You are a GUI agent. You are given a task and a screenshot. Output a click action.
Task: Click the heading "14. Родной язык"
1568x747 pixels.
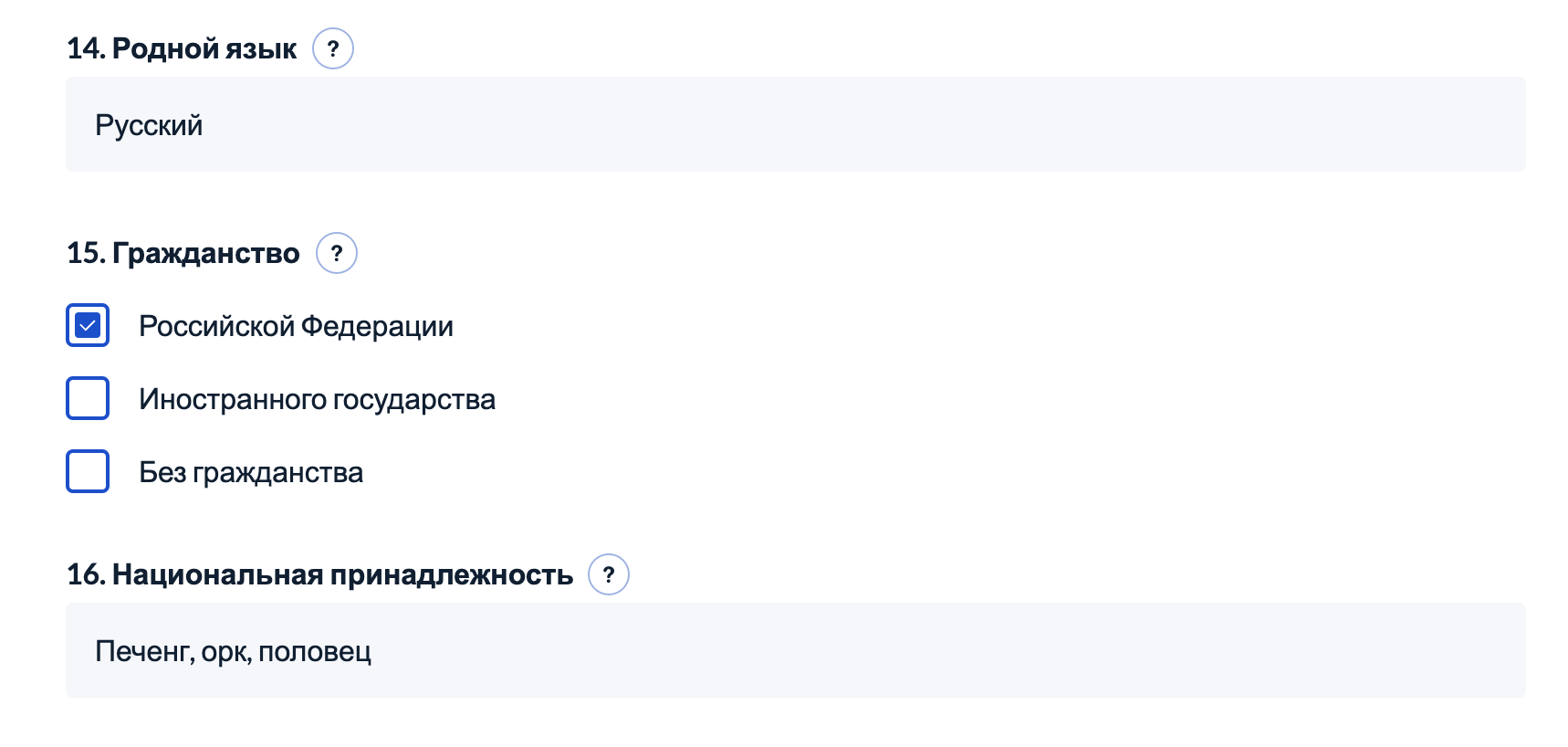coord(182,48)
